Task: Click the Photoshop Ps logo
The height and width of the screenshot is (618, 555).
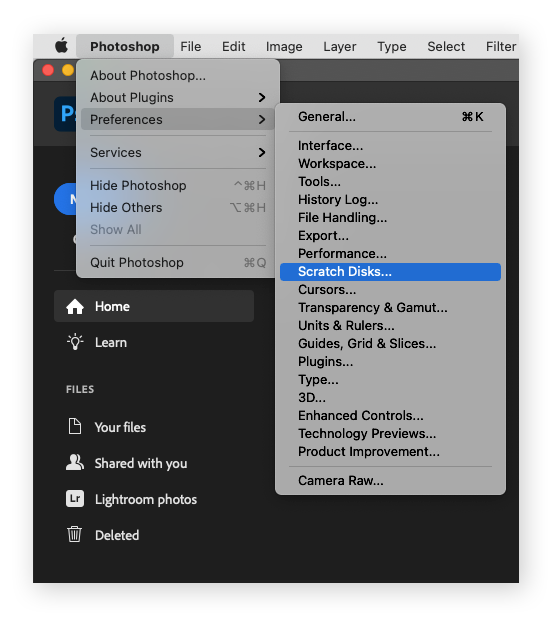Action: [x=65, y=114]
